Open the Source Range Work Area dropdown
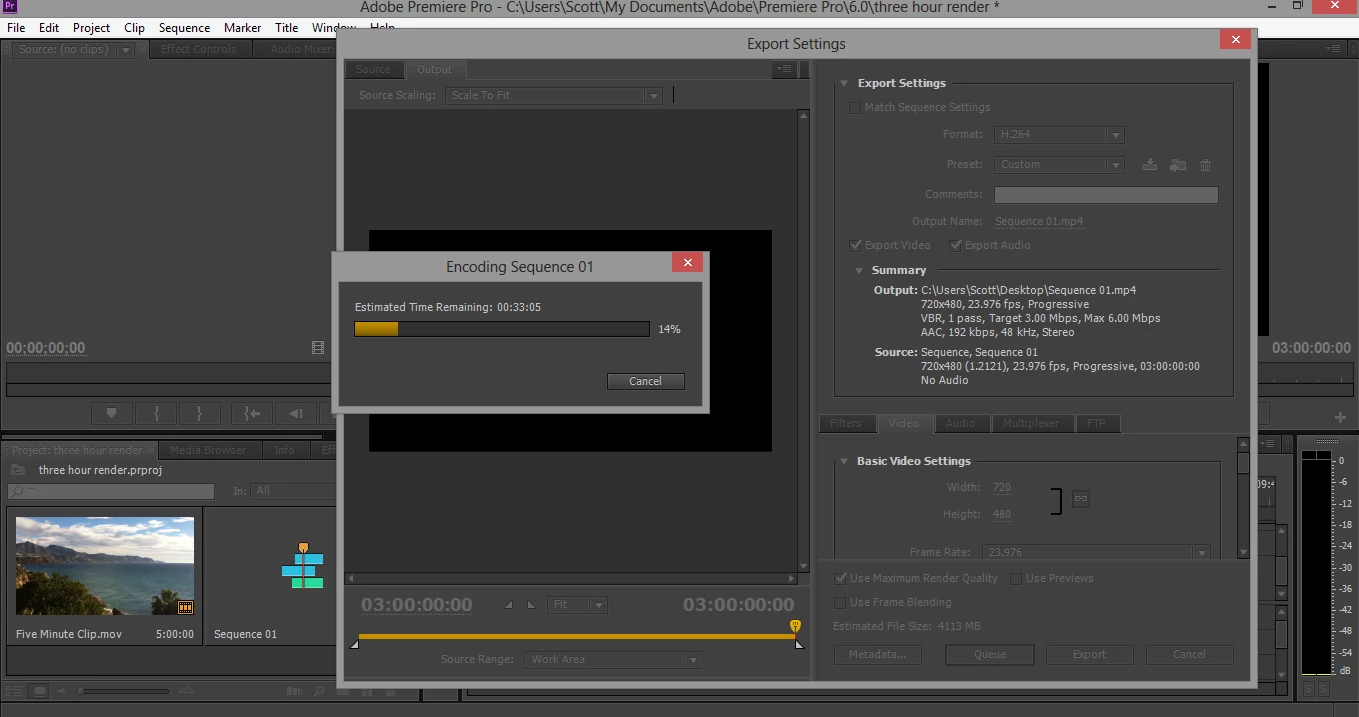 613,660
